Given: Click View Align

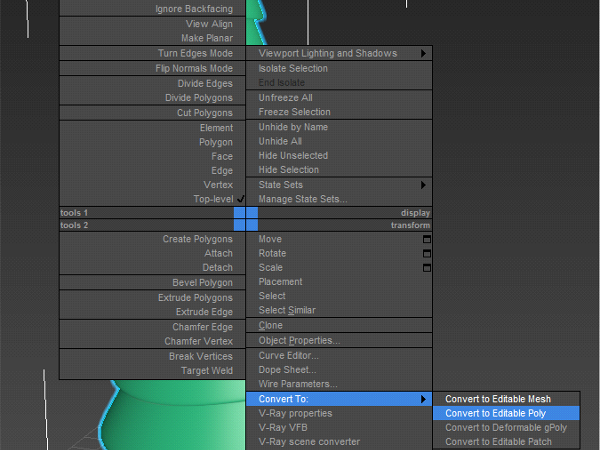Looking at the screenshot, I should 152,24.
